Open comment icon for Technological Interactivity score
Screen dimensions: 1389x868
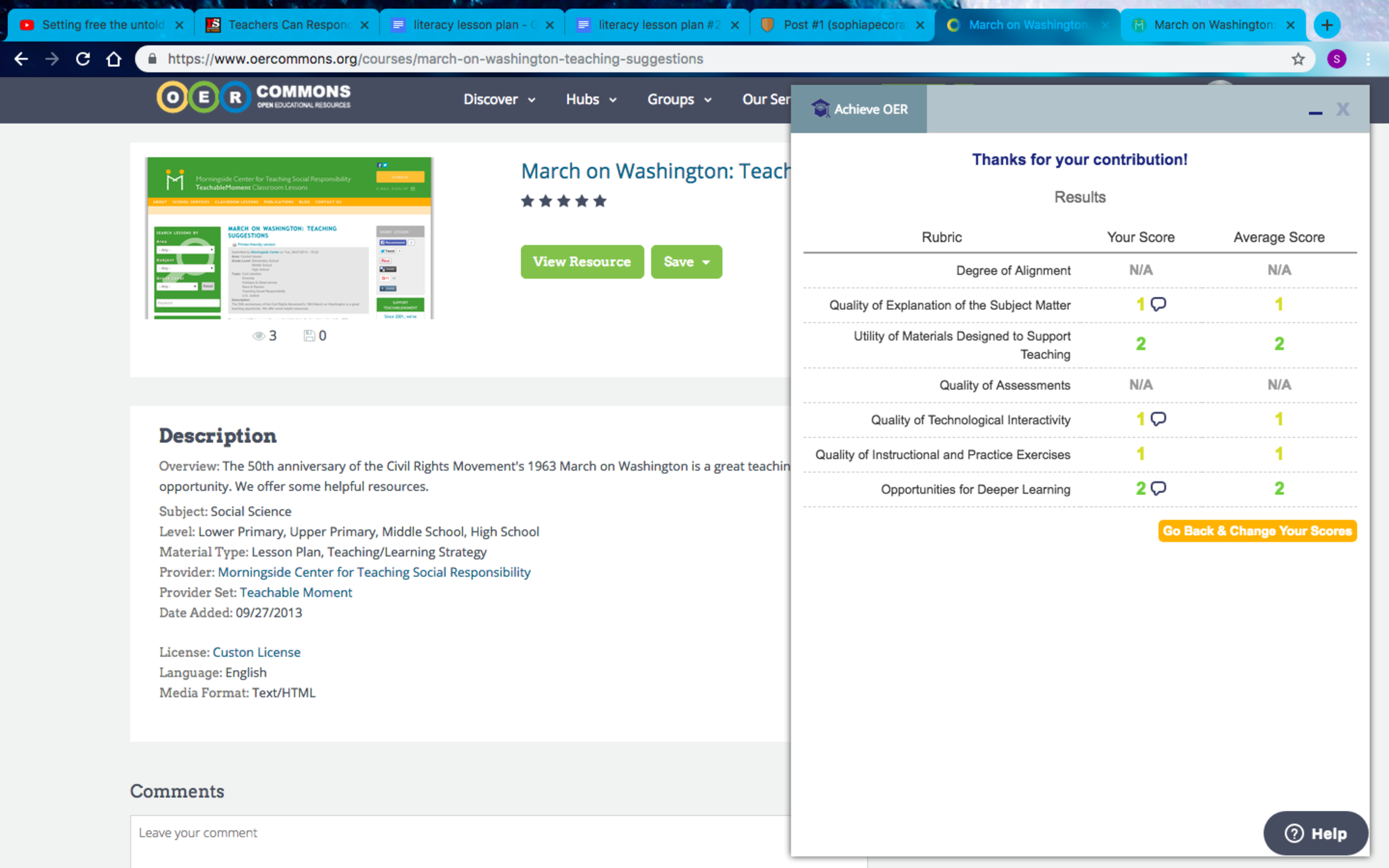[1158, 418]
